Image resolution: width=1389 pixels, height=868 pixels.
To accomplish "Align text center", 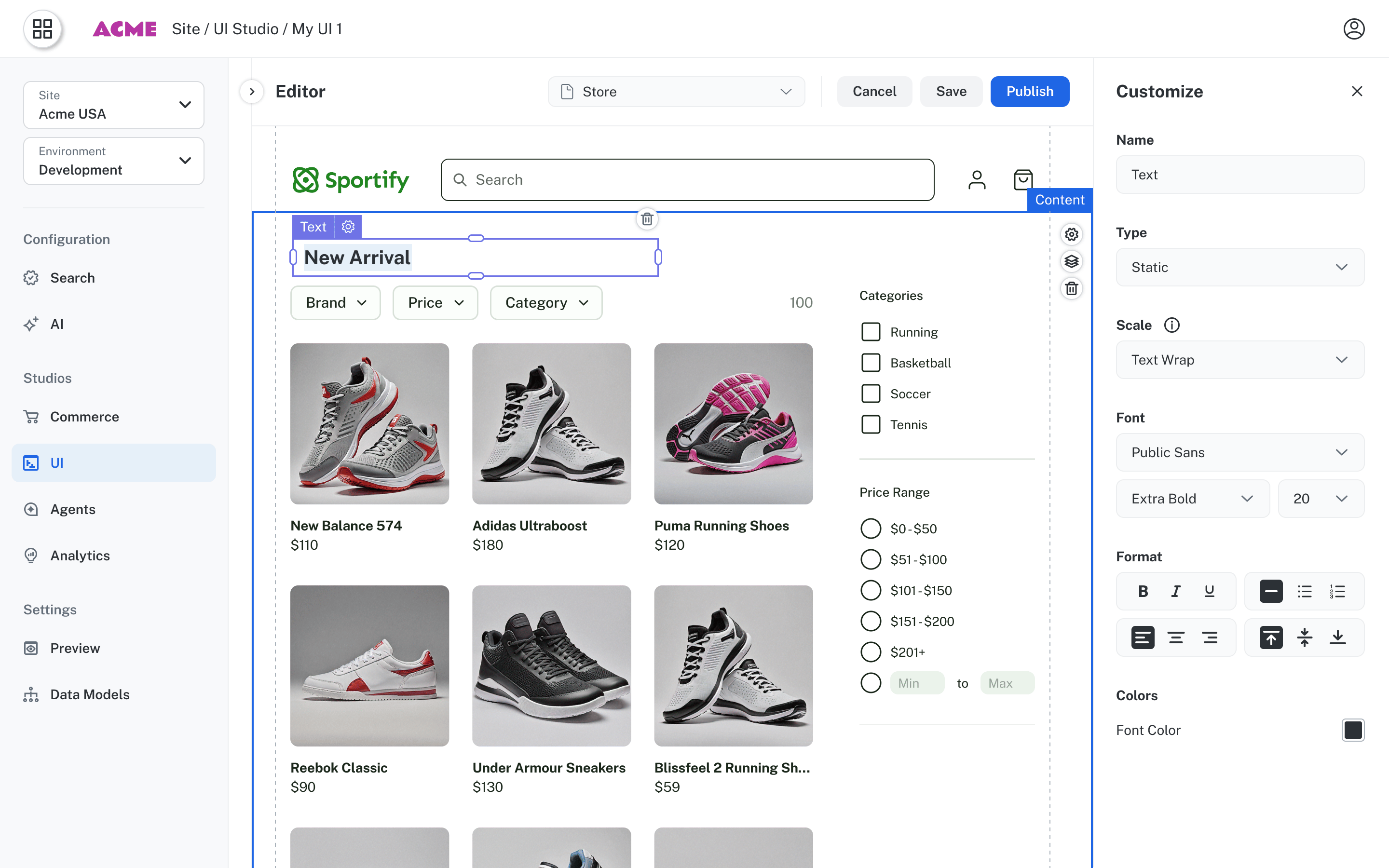I will tap(1175, 637).
